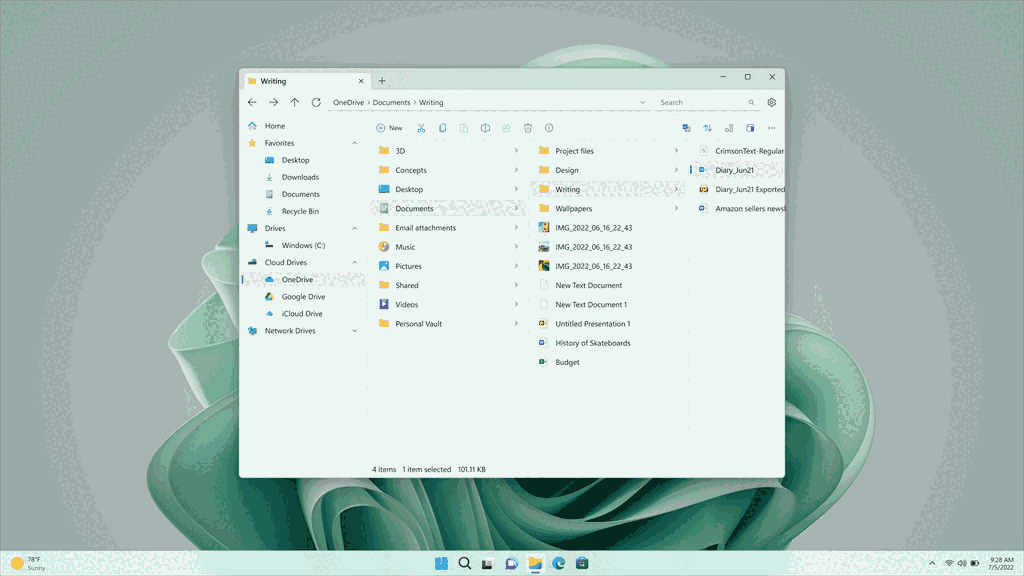
Task: Rename the selection using the Rename icon
Action: tap(485, 128)
